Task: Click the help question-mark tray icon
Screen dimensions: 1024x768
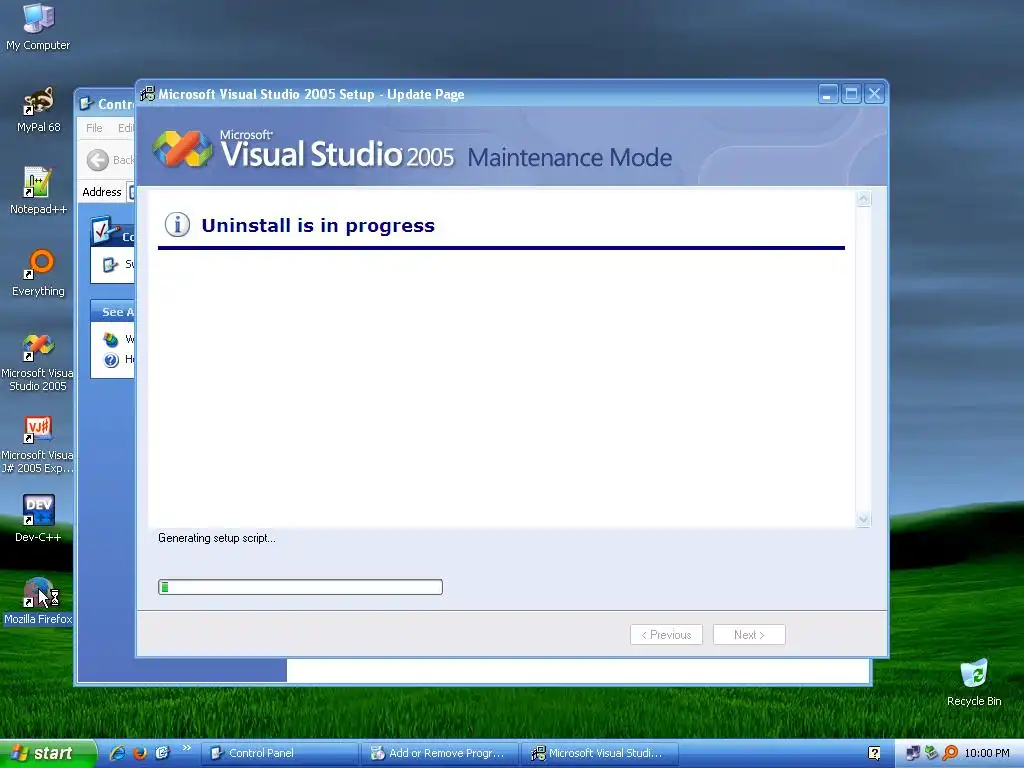Action: tap(874, 753)
